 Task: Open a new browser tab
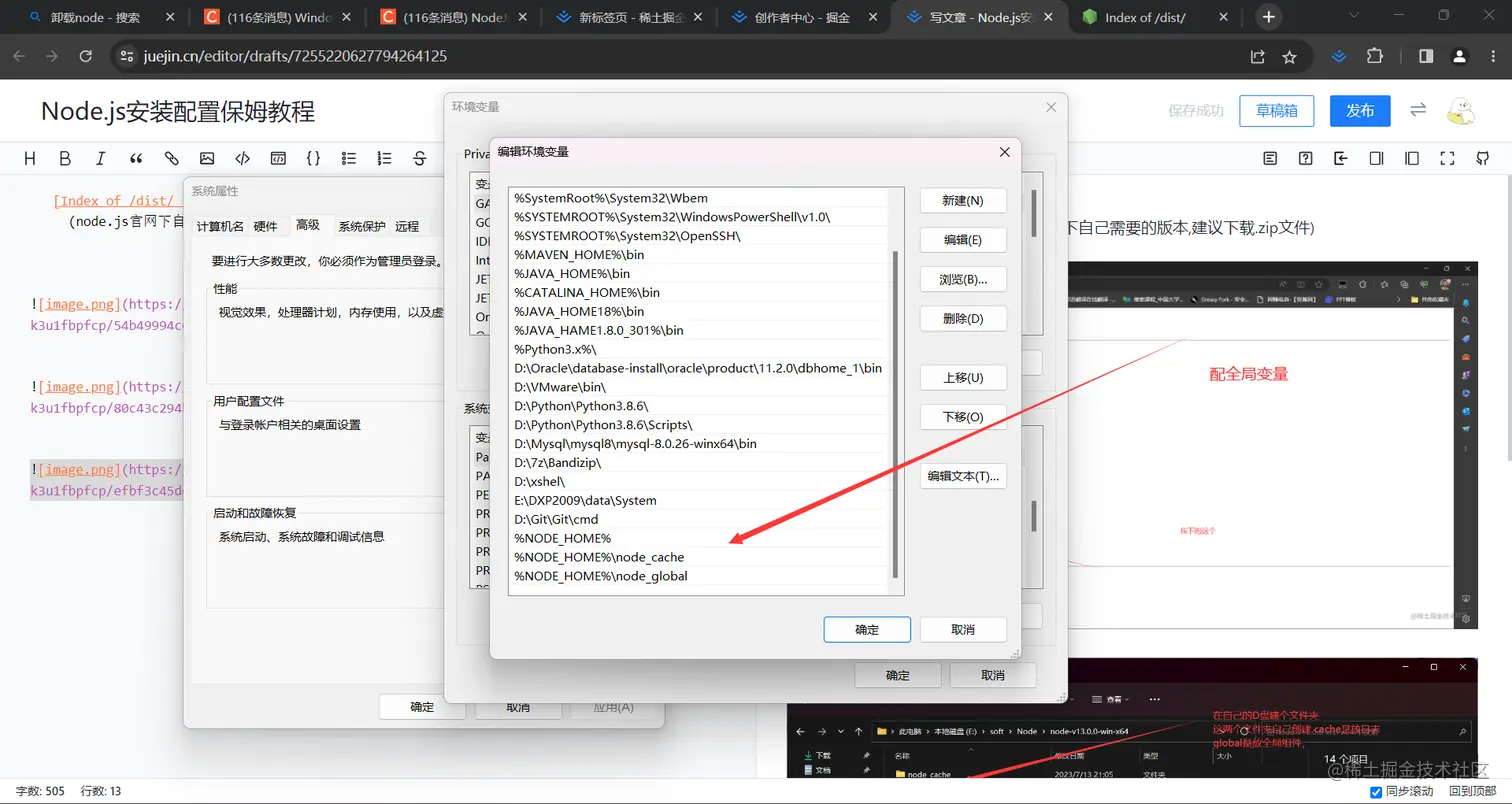pos(1268,17)
